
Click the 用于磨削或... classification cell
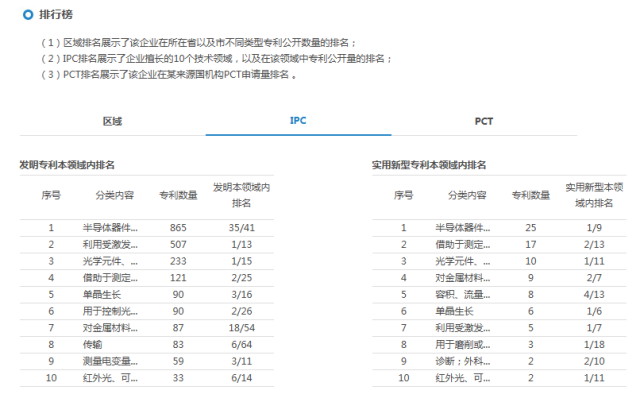point(463,345)
